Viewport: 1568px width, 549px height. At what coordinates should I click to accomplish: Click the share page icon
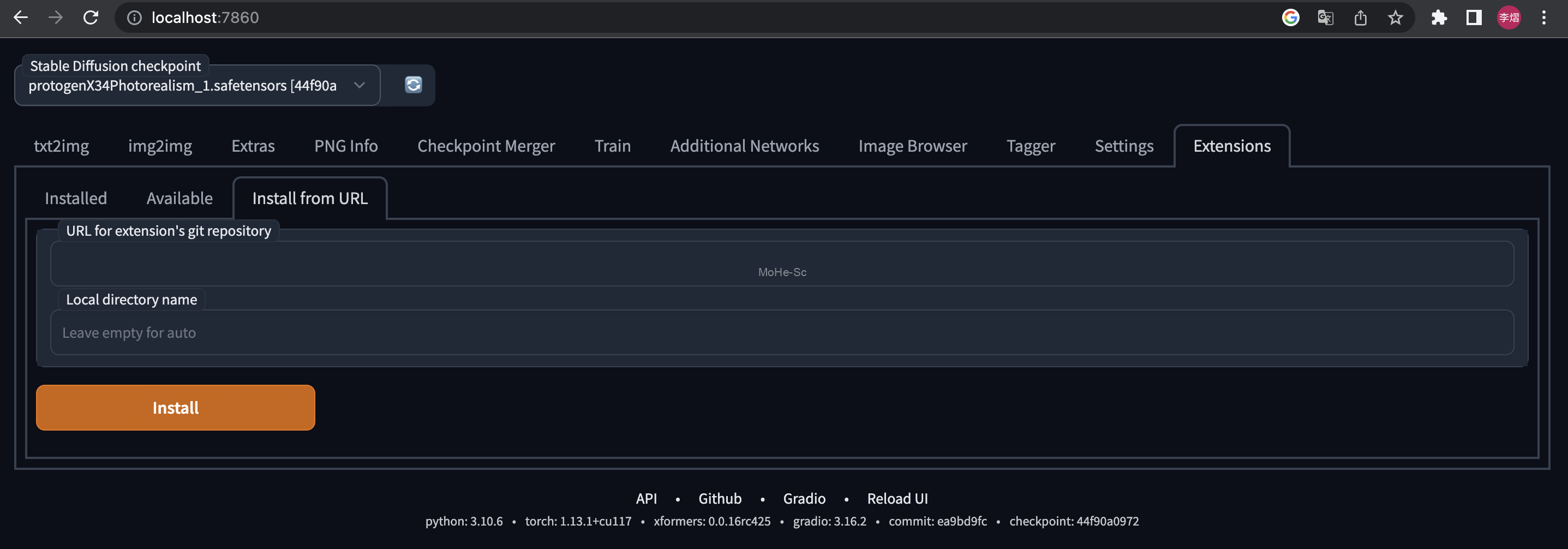(1361, 17)
